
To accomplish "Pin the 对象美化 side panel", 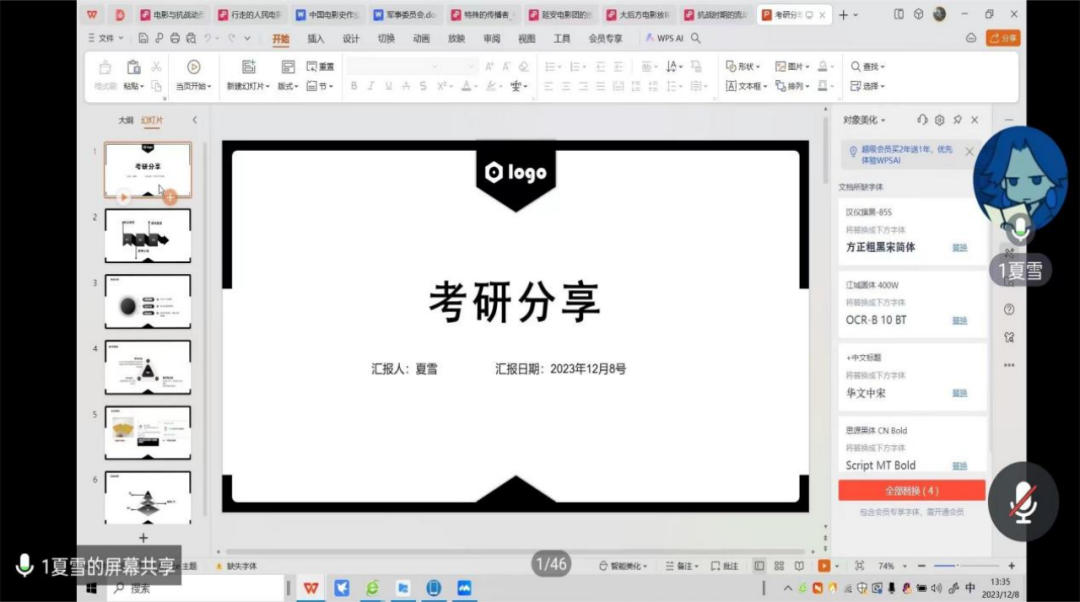I will [957, 120].
